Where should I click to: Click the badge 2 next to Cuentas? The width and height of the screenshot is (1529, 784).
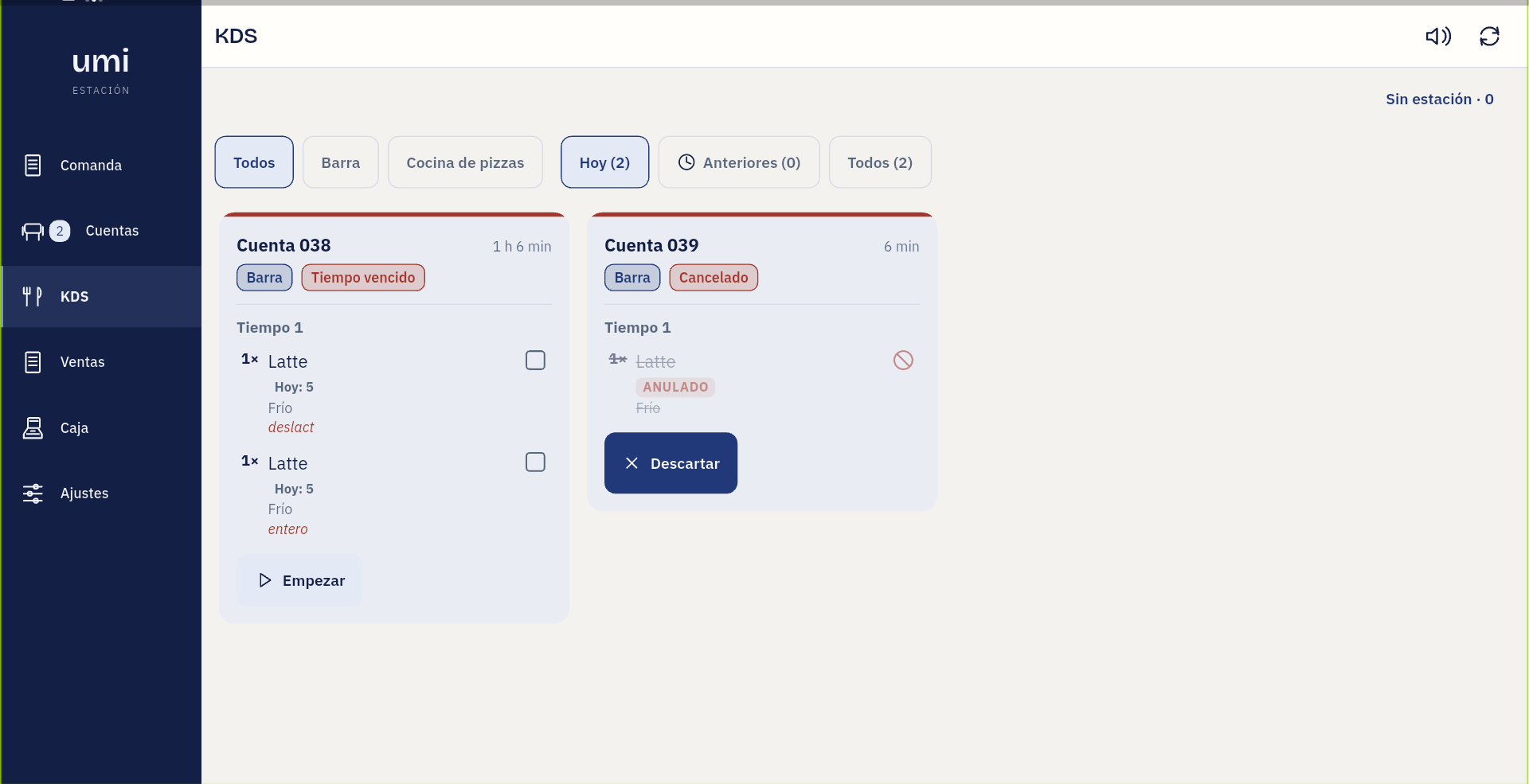pyautogui.click(x=60, y=231)
